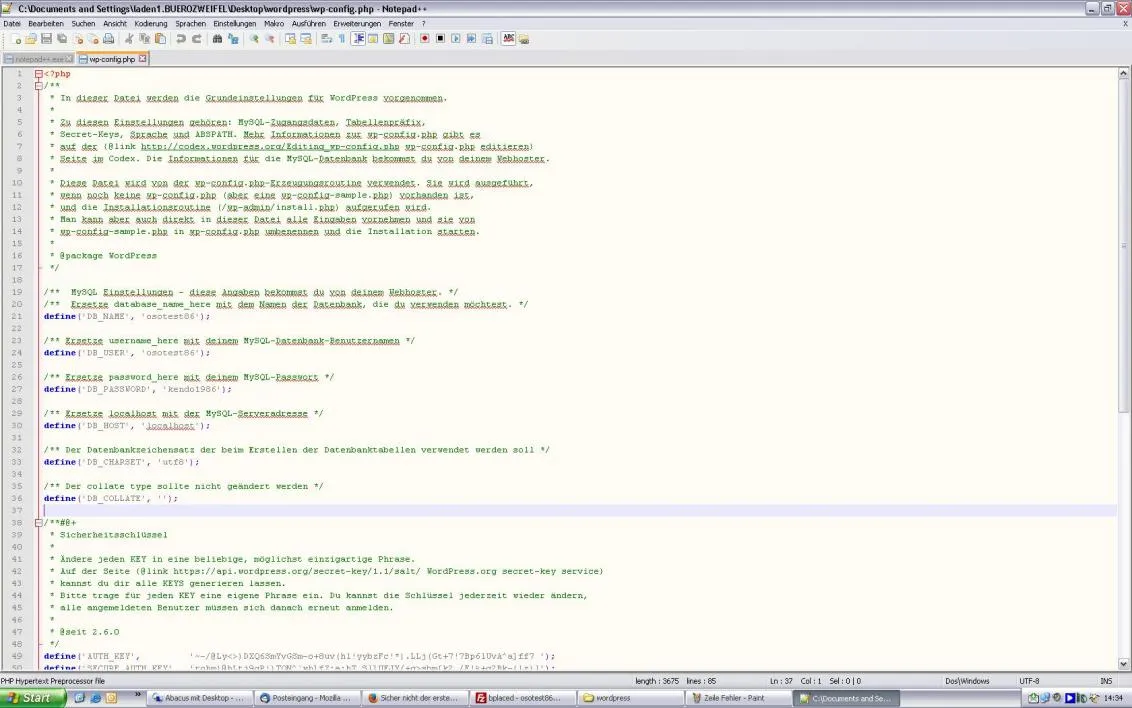The width and height of the screenshot is (1132, 708).
Task: Cut selection with the scissors icon
Action: (129, 38)
